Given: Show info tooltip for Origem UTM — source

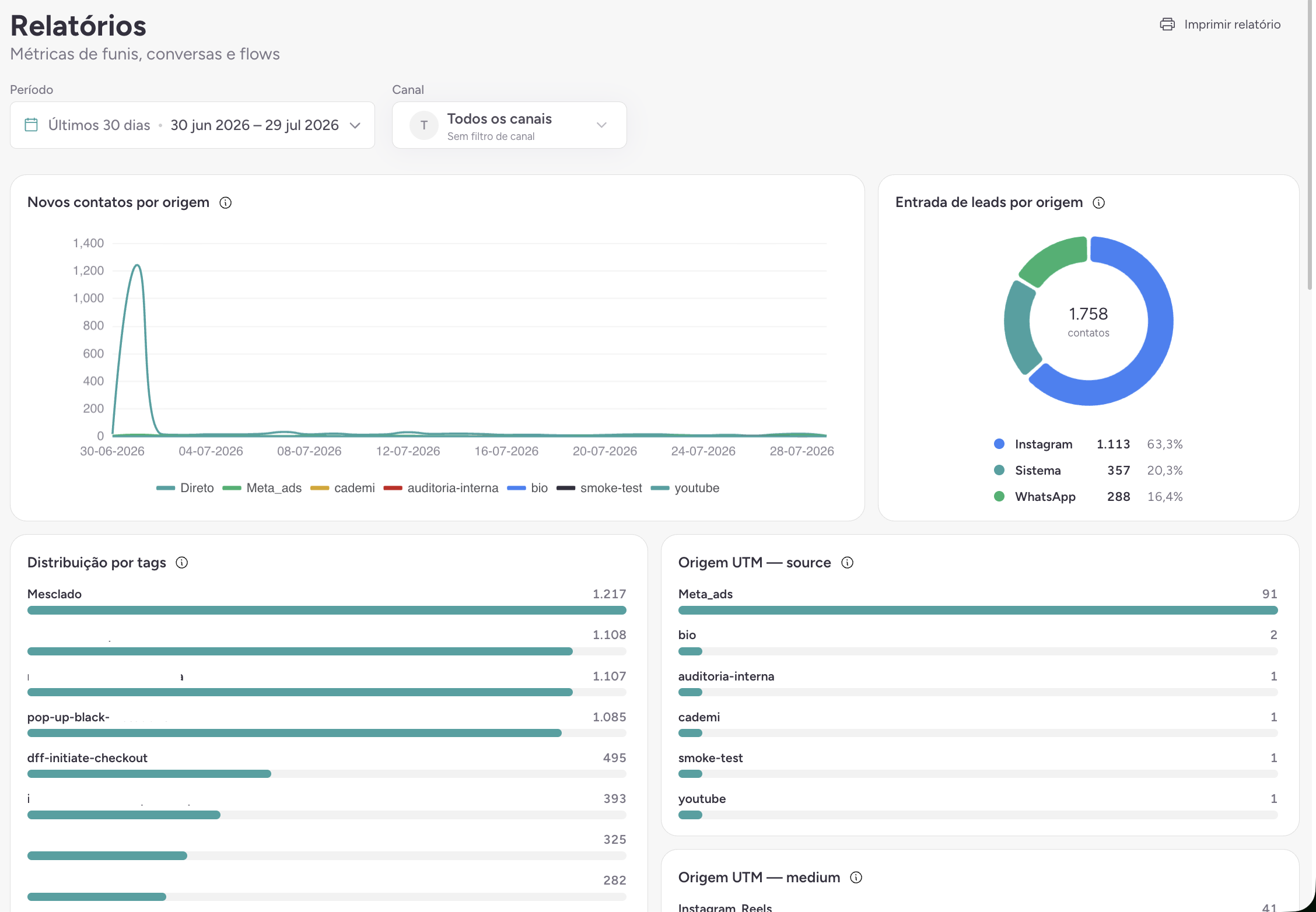Looking at the screenshot, I should [x=847, y=563].
